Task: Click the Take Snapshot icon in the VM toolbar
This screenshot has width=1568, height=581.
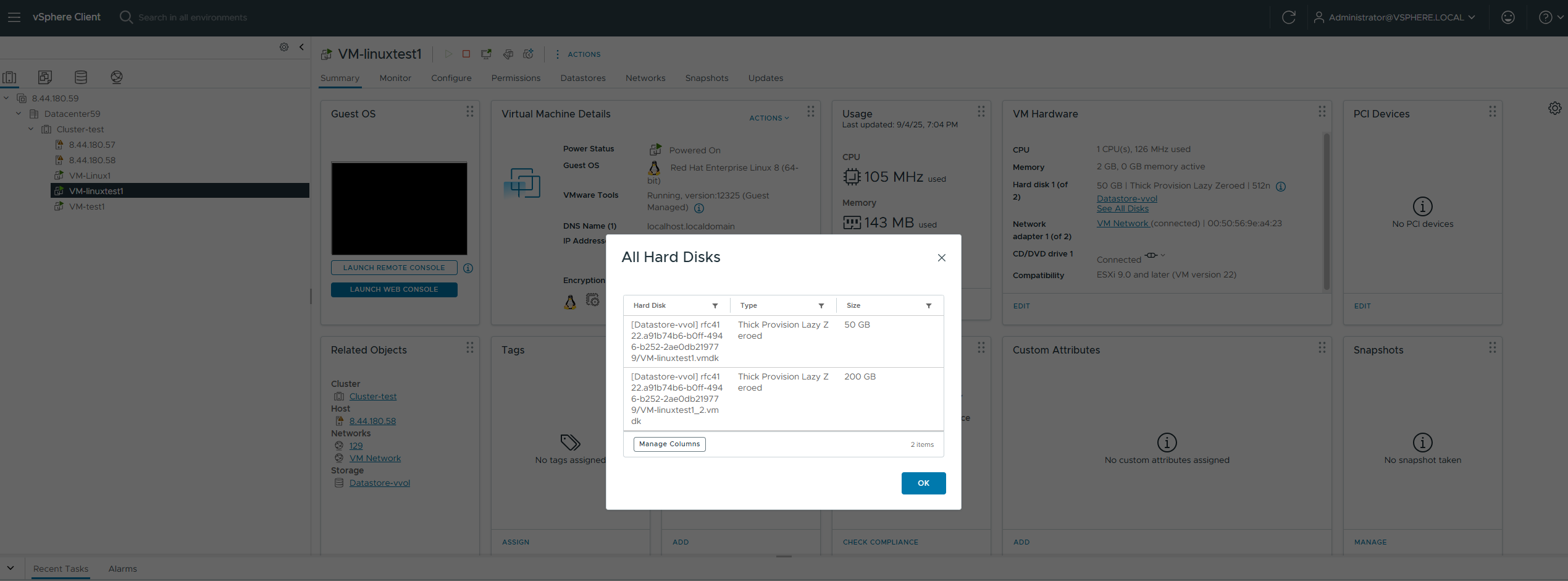Action: [529, 54]
